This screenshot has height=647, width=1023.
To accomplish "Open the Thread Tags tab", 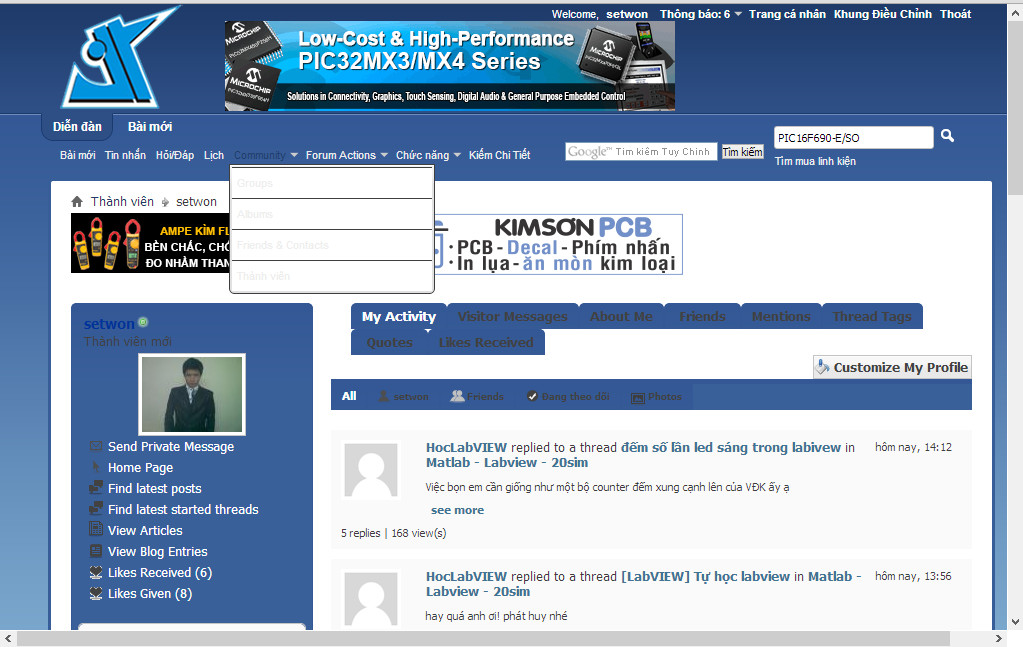I will coord(872,316).
